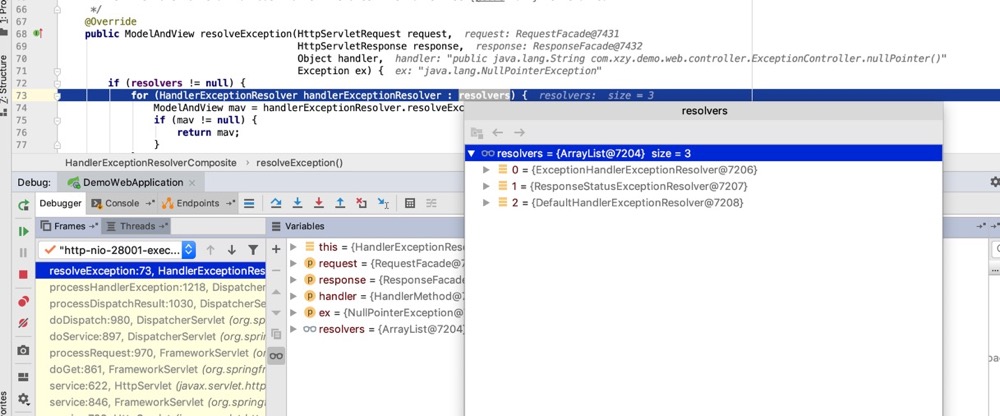Expand DefaultHandlerExceptionResolver@7208 entry
The width and height of the screenshot is (1000, 416).
[x=487, y=203]
